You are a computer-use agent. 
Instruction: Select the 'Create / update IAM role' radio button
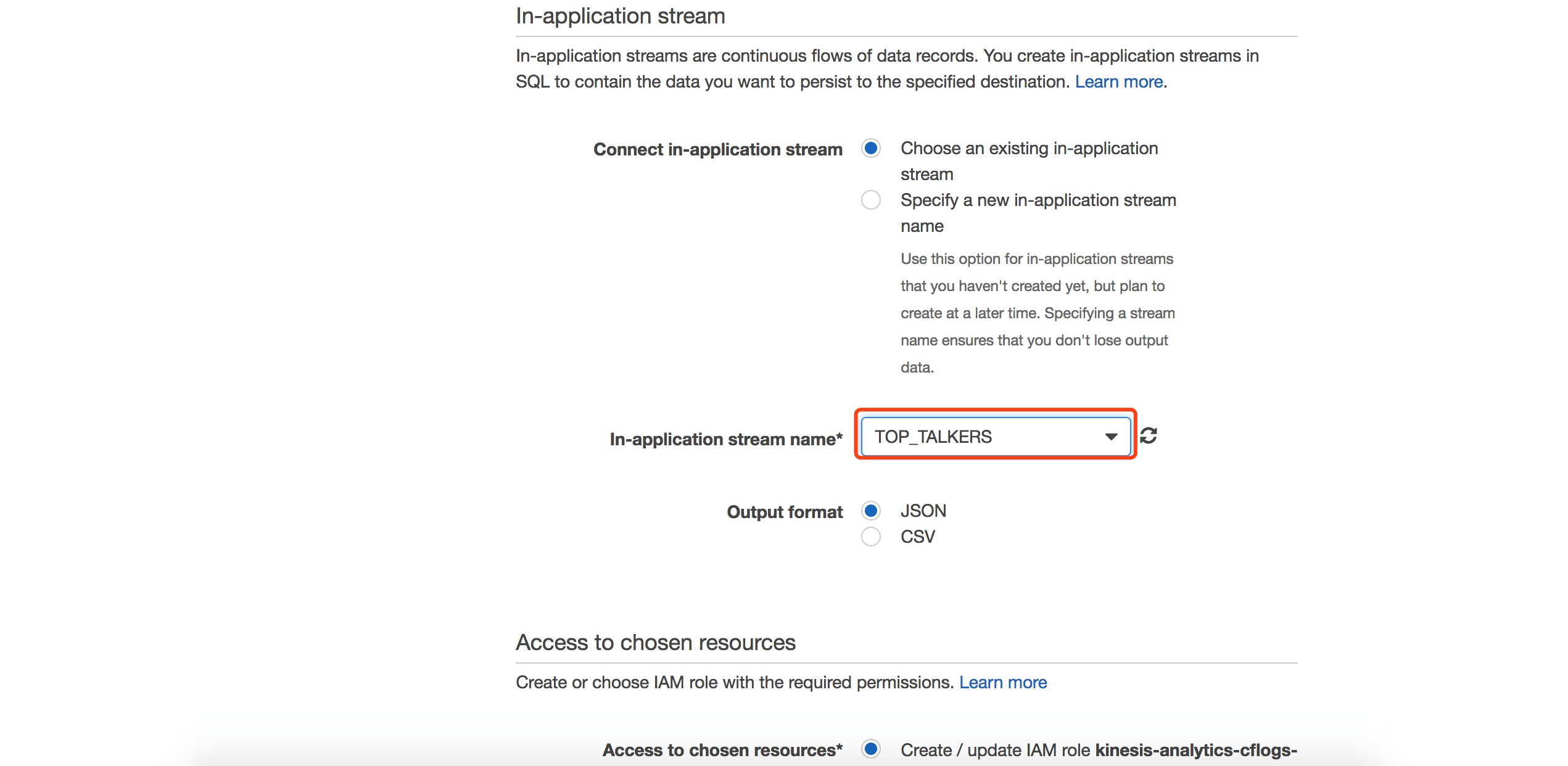tap(871, 749)
